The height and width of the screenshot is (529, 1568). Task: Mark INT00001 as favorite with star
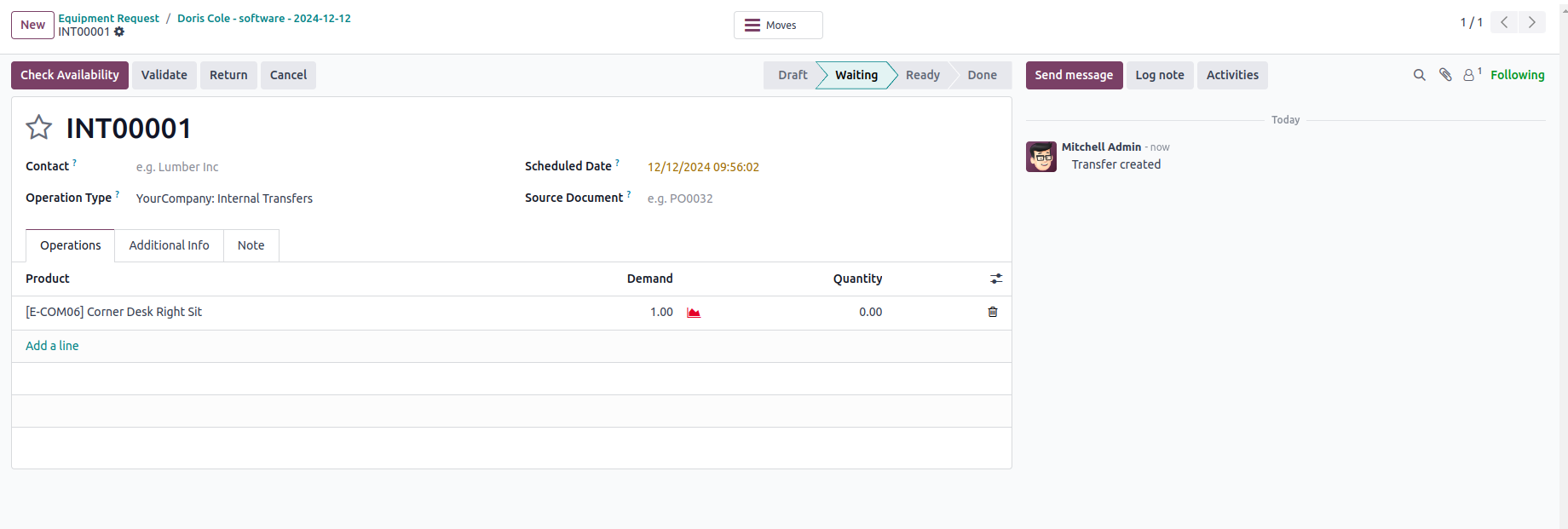pyautogui.click(x=39, y=128)
